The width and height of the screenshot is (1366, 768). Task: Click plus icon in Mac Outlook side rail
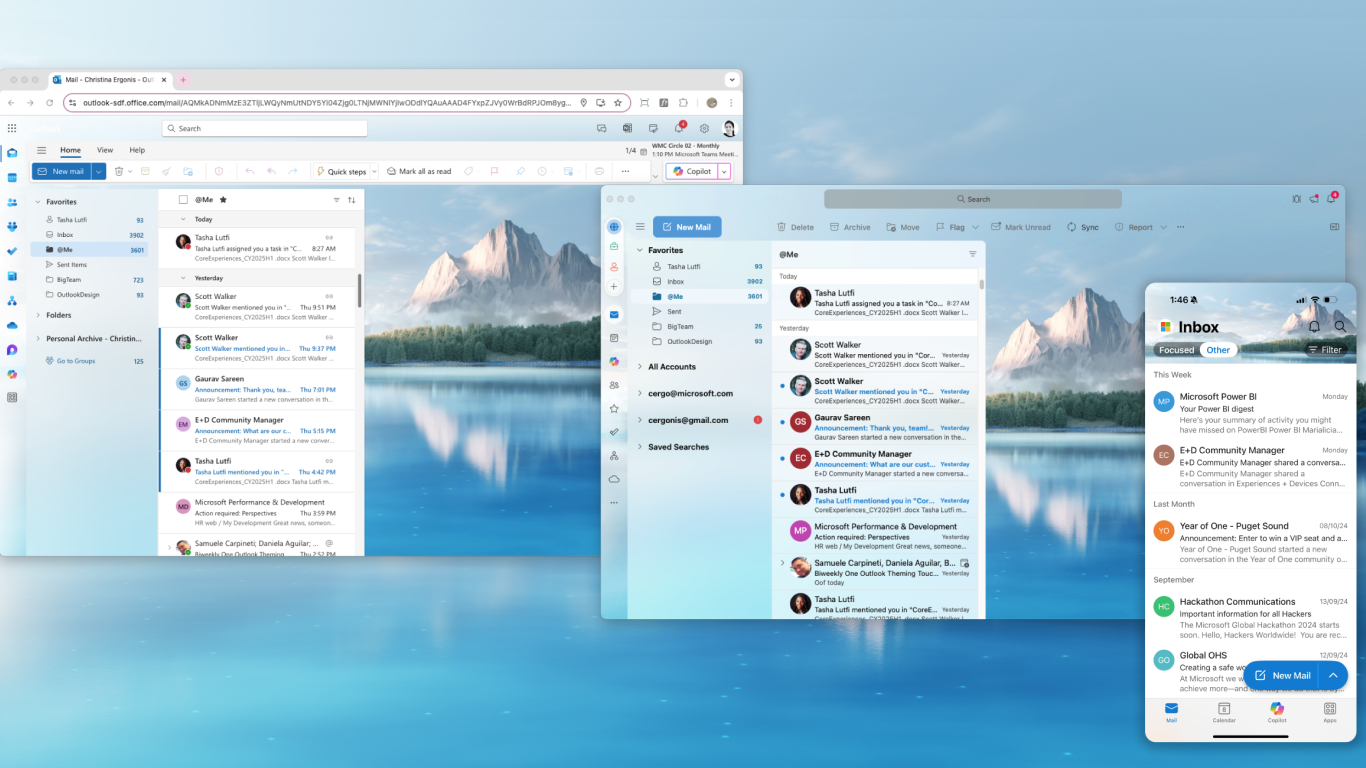[x=614, y=287]
